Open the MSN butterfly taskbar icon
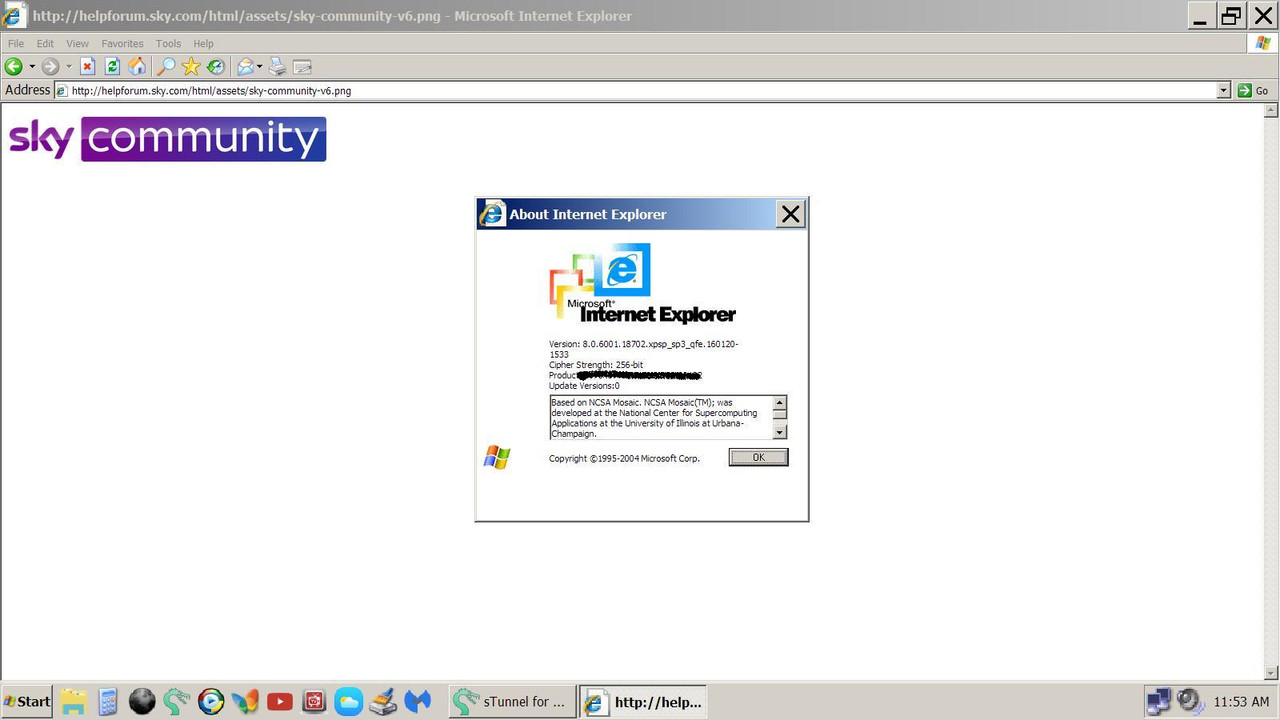Screen dimensions: 1280x720 pyautogui.click(x=245, y=701)
